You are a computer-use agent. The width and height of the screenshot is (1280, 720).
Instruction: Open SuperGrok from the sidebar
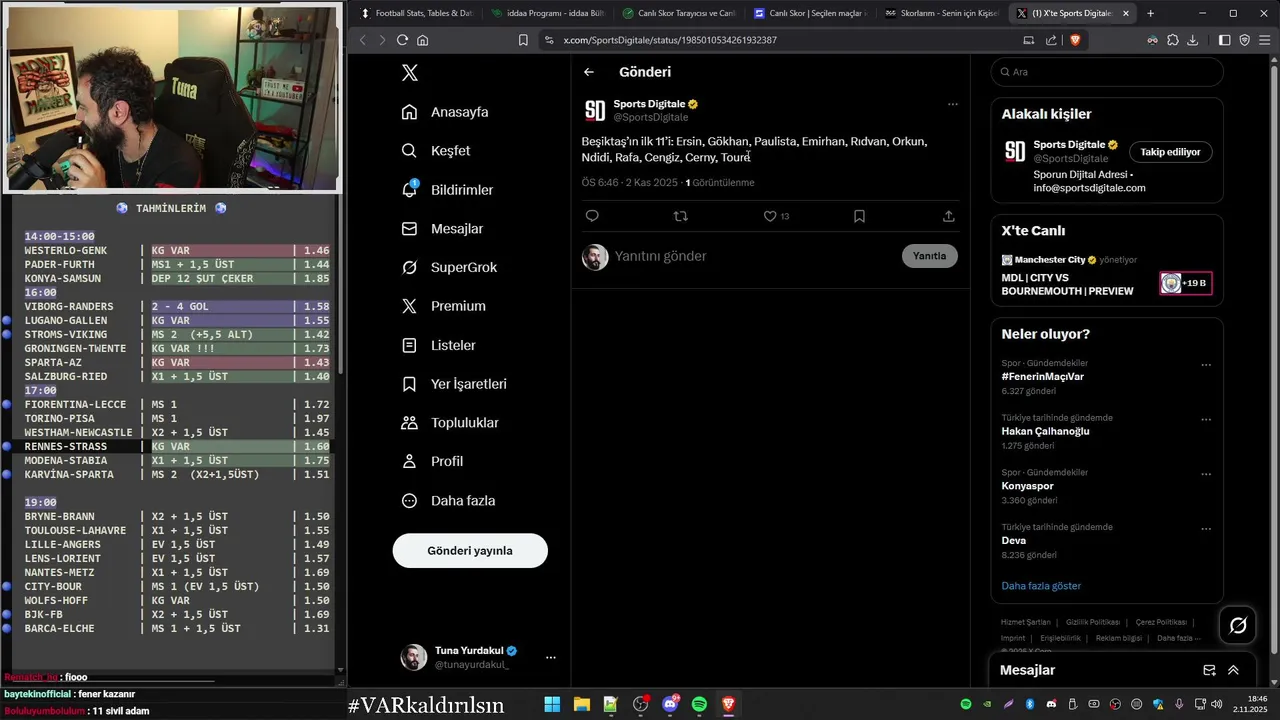[x=449, y=268]
